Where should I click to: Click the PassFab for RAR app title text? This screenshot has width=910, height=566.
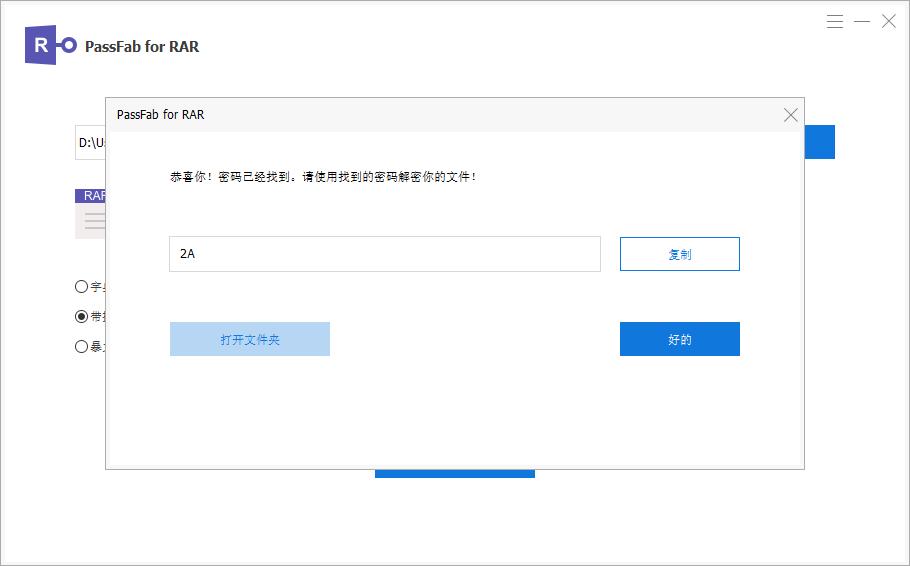pyautogui.click(x=142, y=46)
